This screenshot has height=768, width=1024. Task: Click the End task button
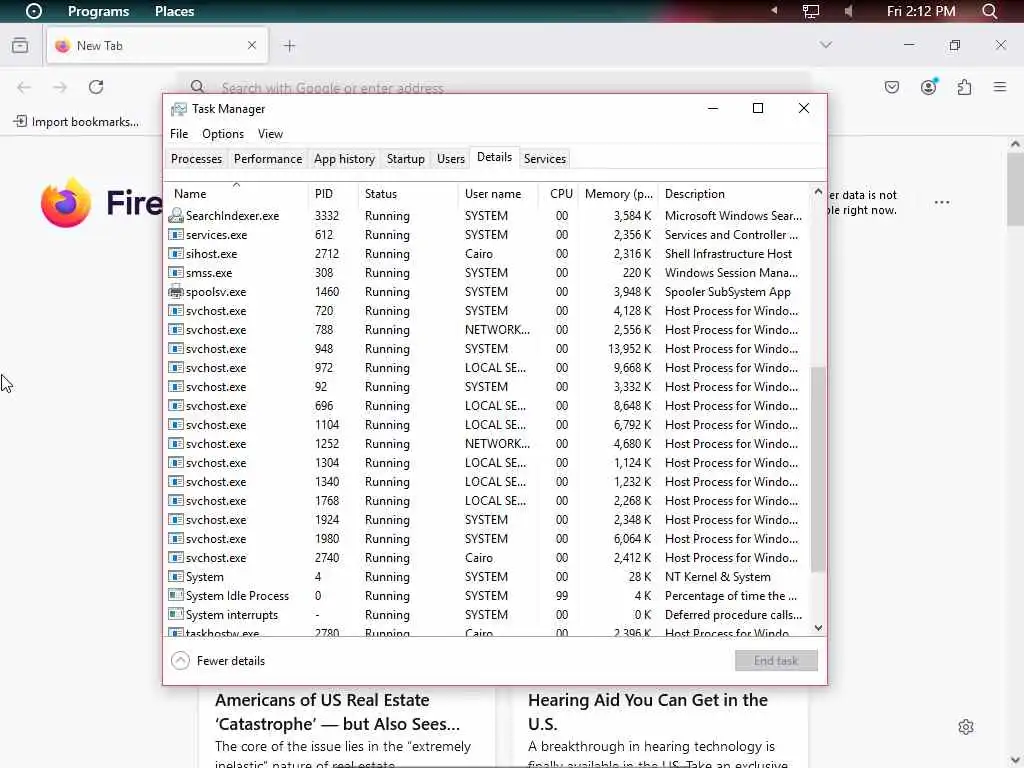click(x=776, y=661)
